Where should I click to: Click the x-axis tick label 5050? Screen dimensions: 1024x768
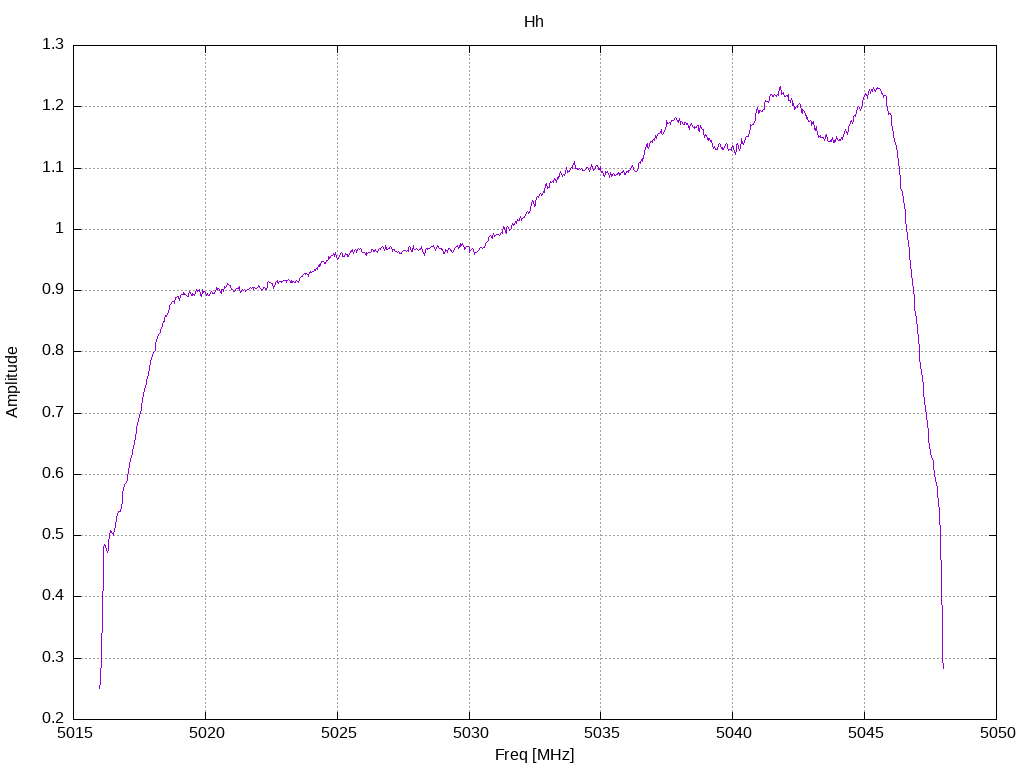coord(997,733)
